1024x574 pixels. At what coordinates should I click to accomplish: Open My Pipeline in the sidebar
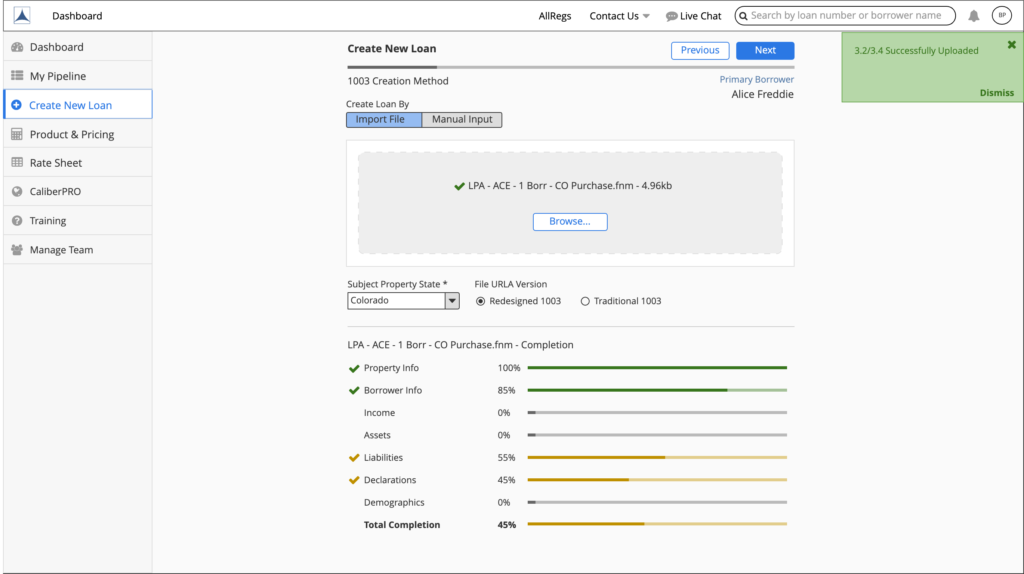(x=57, y=76)
